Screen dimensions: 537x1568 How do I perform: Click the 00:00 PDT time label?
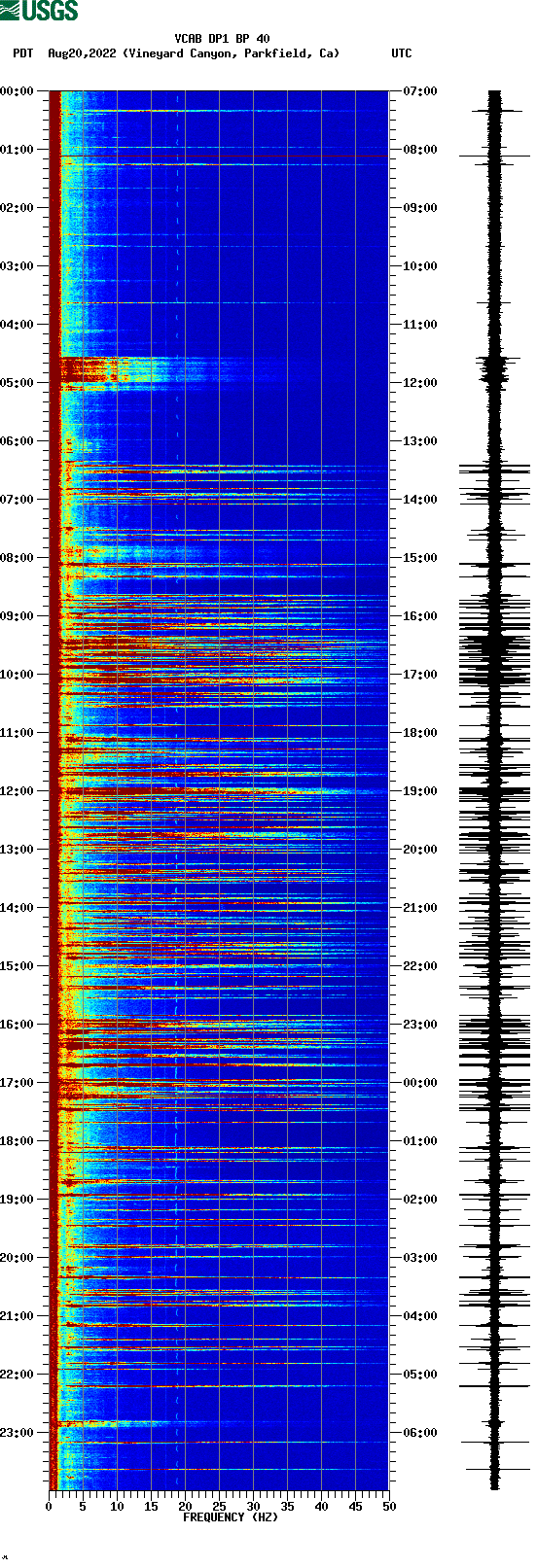pos(17,91)
